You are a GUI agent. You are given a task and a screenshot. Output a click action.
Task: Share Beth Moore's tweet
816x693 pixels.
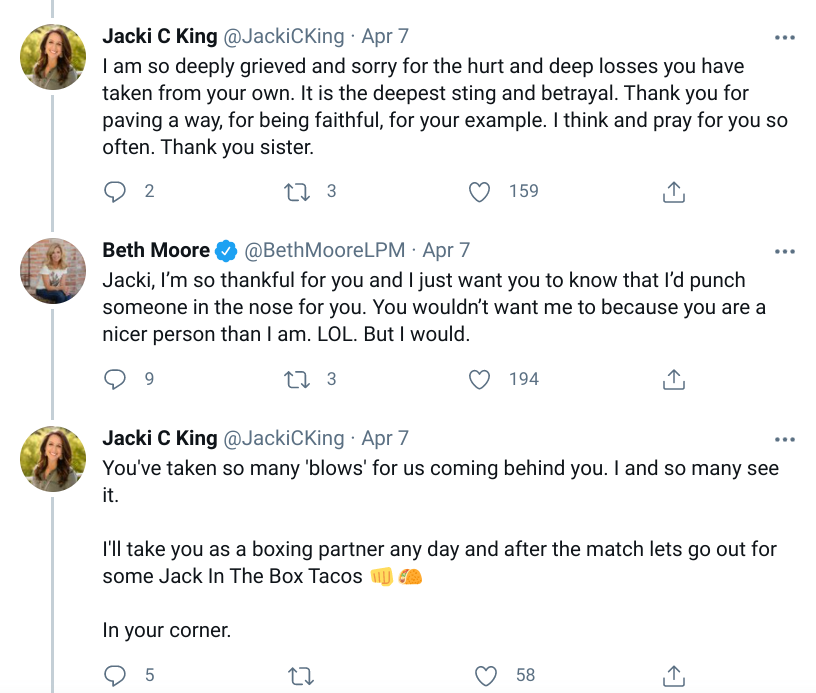tap(674, 379)
